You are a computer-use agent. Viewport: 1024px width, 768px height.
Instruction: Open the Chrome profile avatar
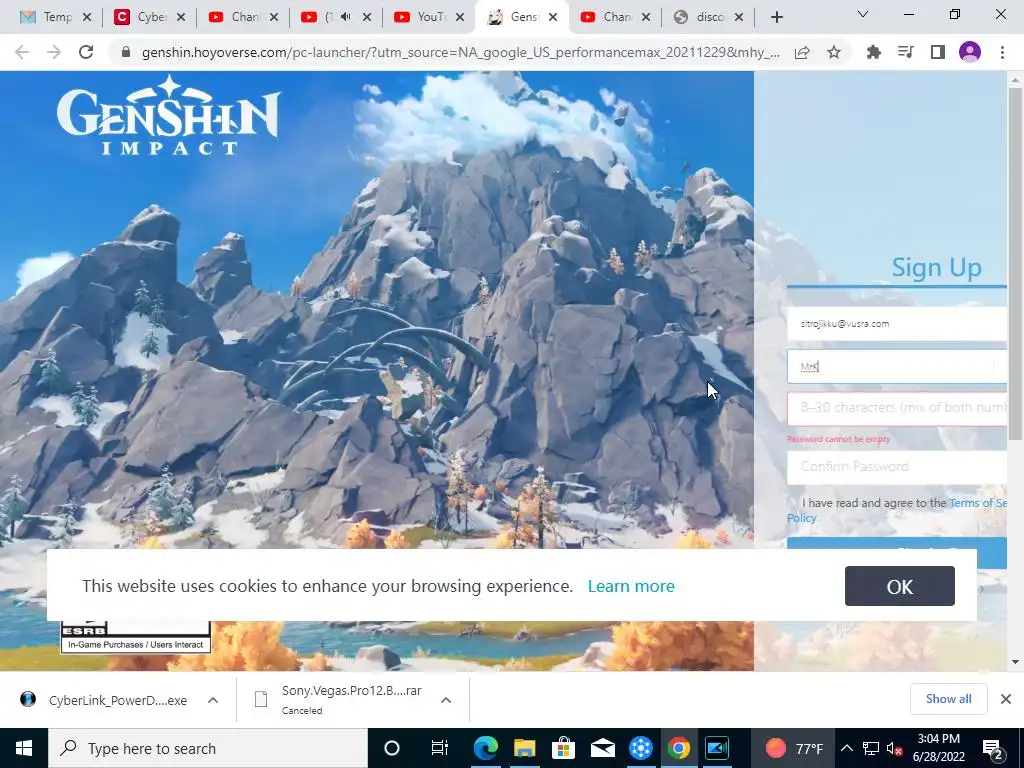970,52
